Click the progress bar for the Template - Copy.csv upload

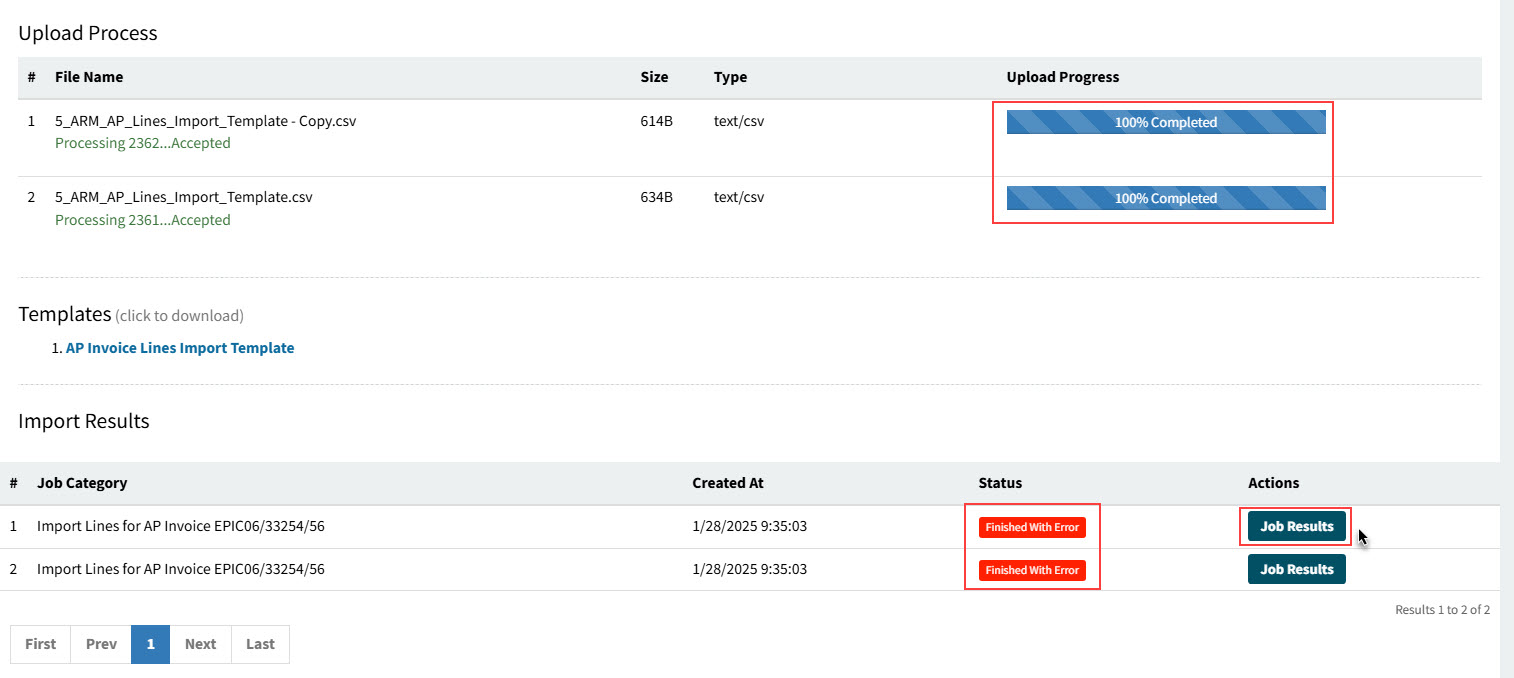[x=1165, y=122]
